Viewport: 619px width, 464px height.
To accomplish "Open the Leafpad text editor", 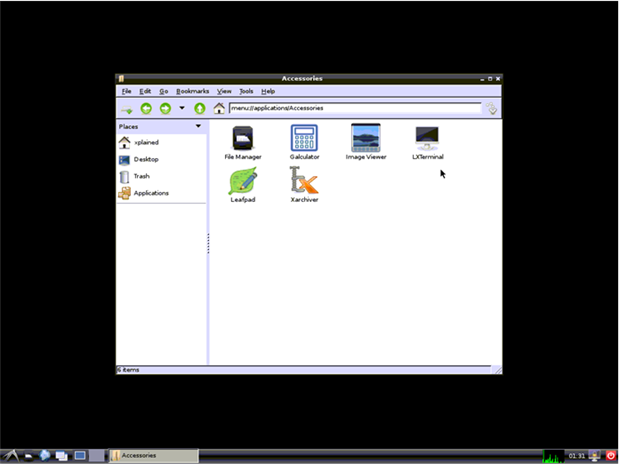I will [x=242, y=185].
